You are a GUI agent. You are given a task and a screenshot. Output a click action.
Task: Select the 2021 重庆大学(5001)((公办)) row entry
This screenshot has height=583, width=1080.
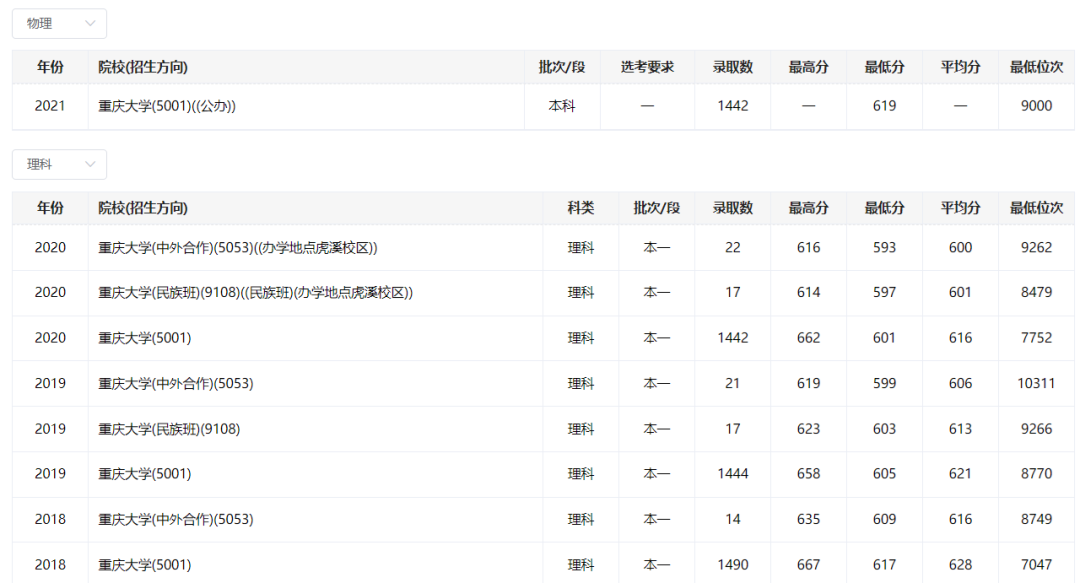(167, 106)
